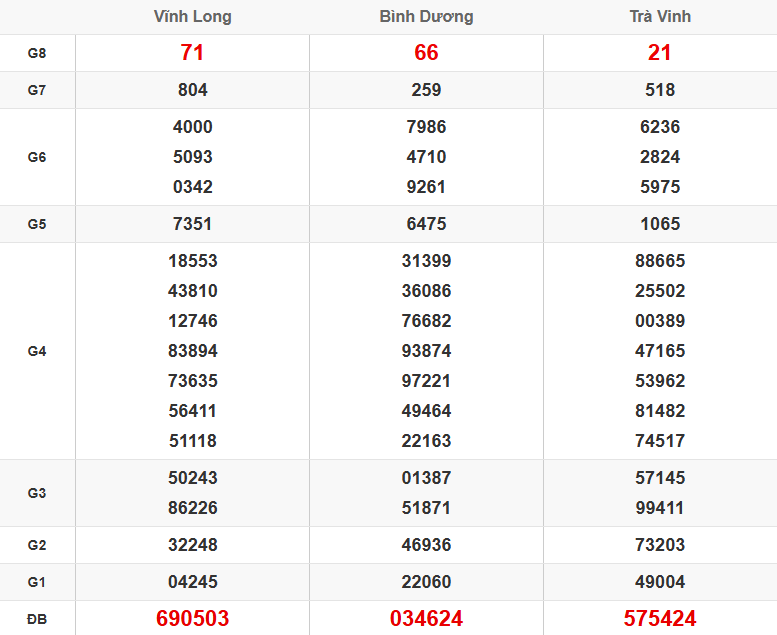Screen dimensions: 777x635
Task: Click G1 result 22060 in Bình Dương
Action: [426, 582]
